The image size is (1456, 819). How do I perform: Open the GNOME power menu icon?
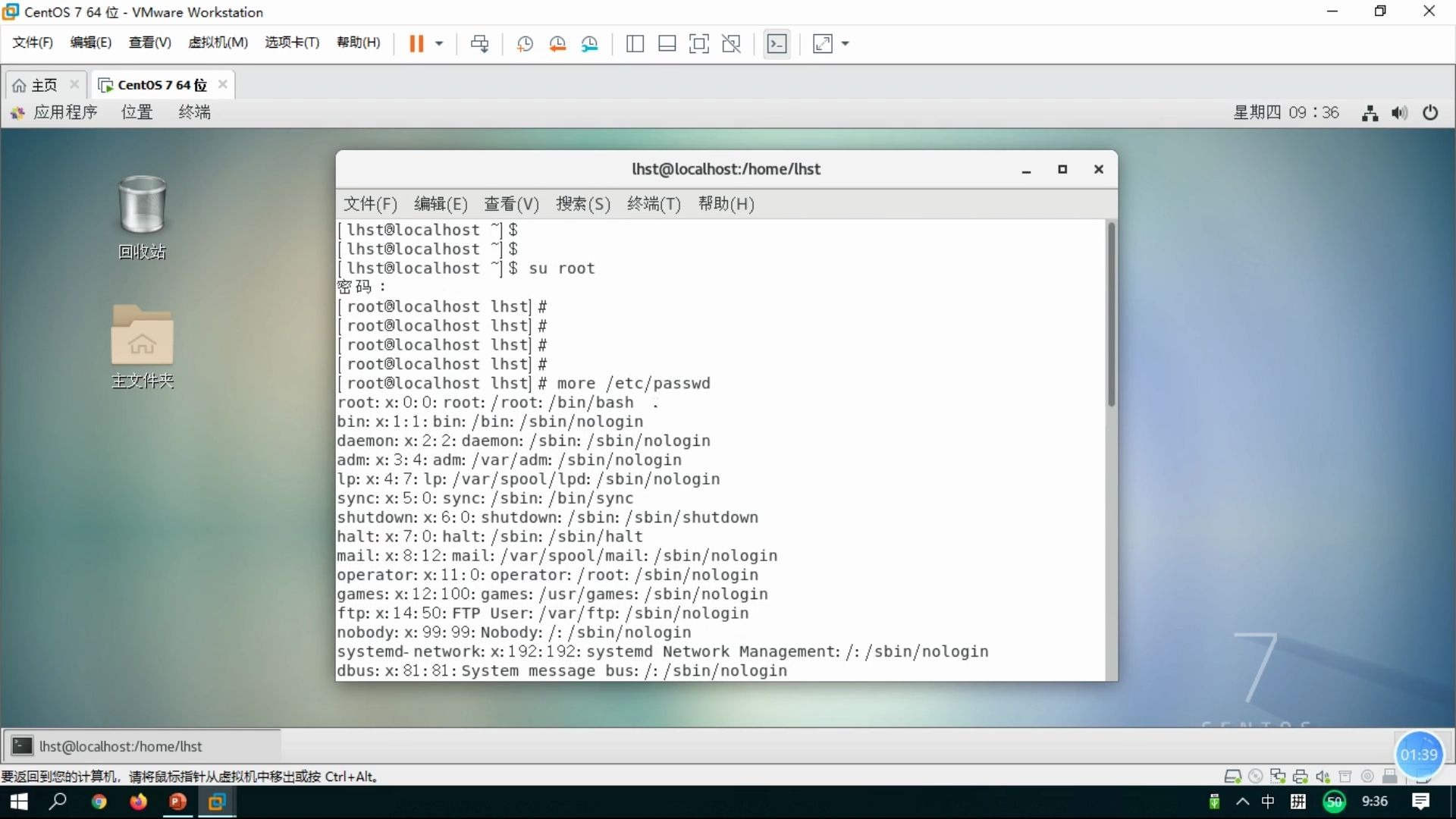(x=1430, y=113)
